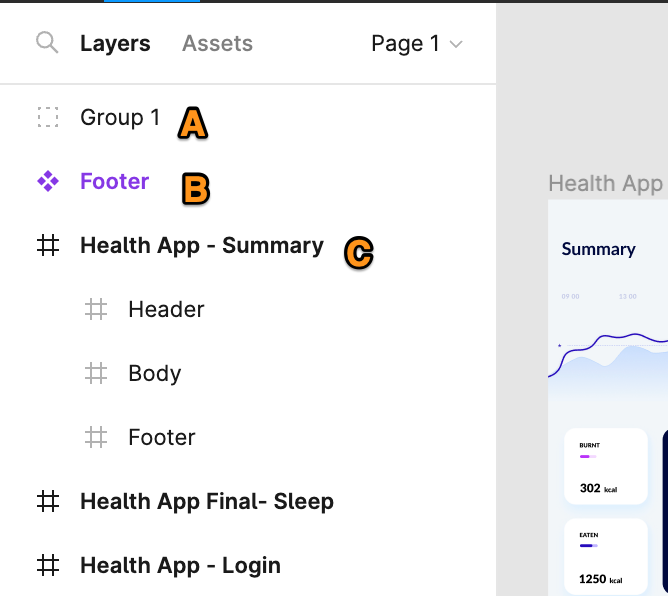Click the chevron next to Page 1

(456, 44)
